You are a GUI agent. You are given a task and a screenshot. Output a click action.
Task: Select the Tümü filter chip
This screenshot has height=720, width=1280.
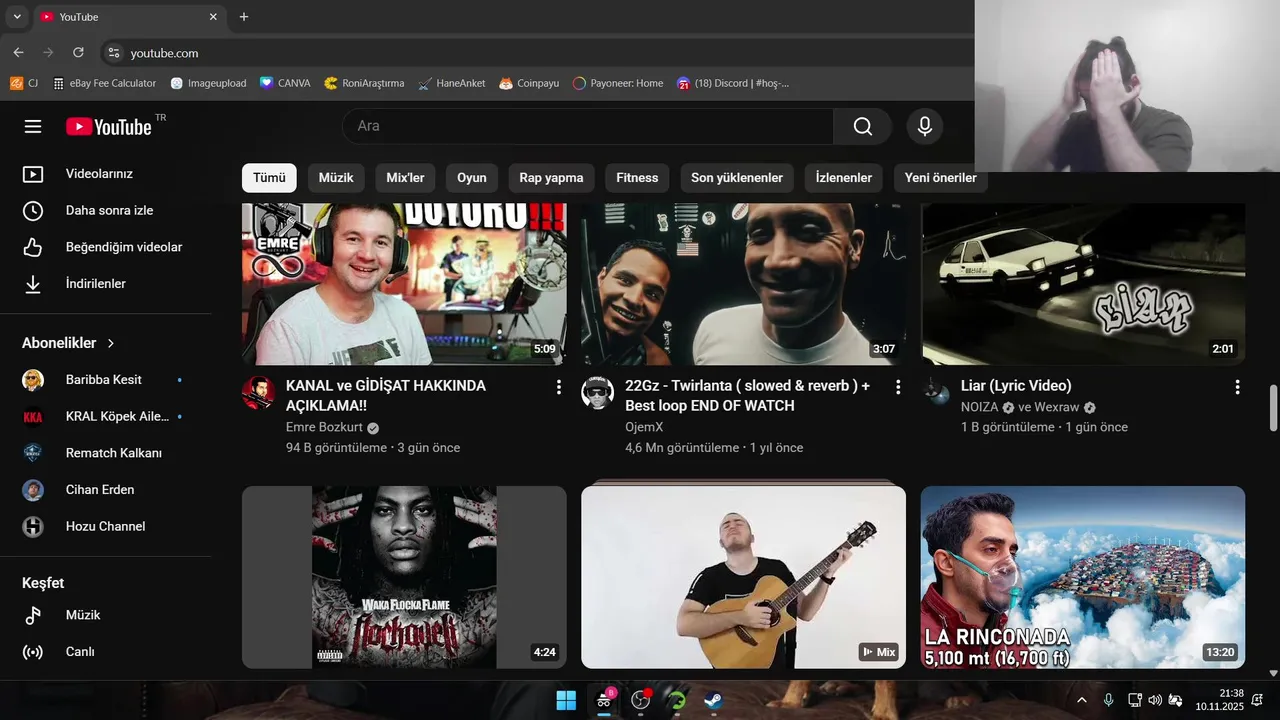(x=269, y=178)
